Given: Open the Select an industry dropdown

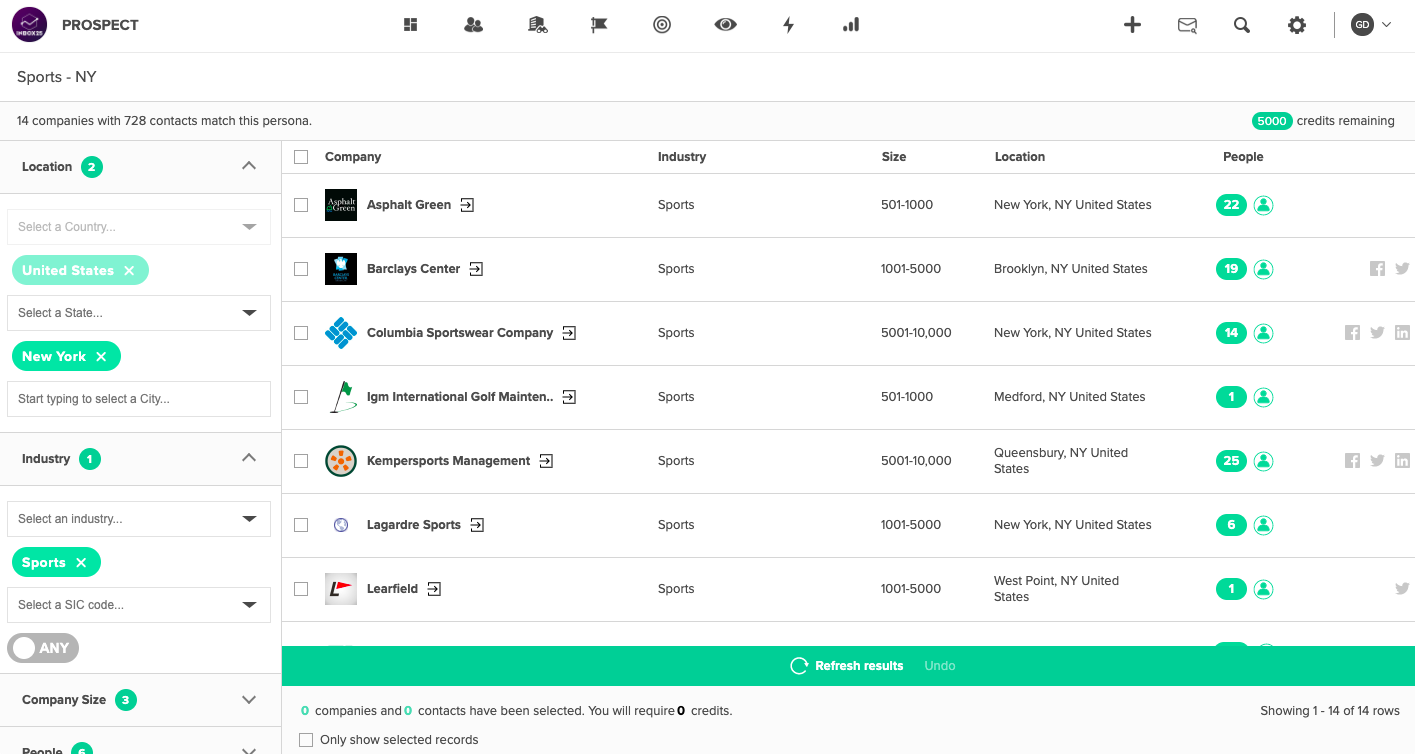Looking at the screenshot, I should (x=139, y=519).
